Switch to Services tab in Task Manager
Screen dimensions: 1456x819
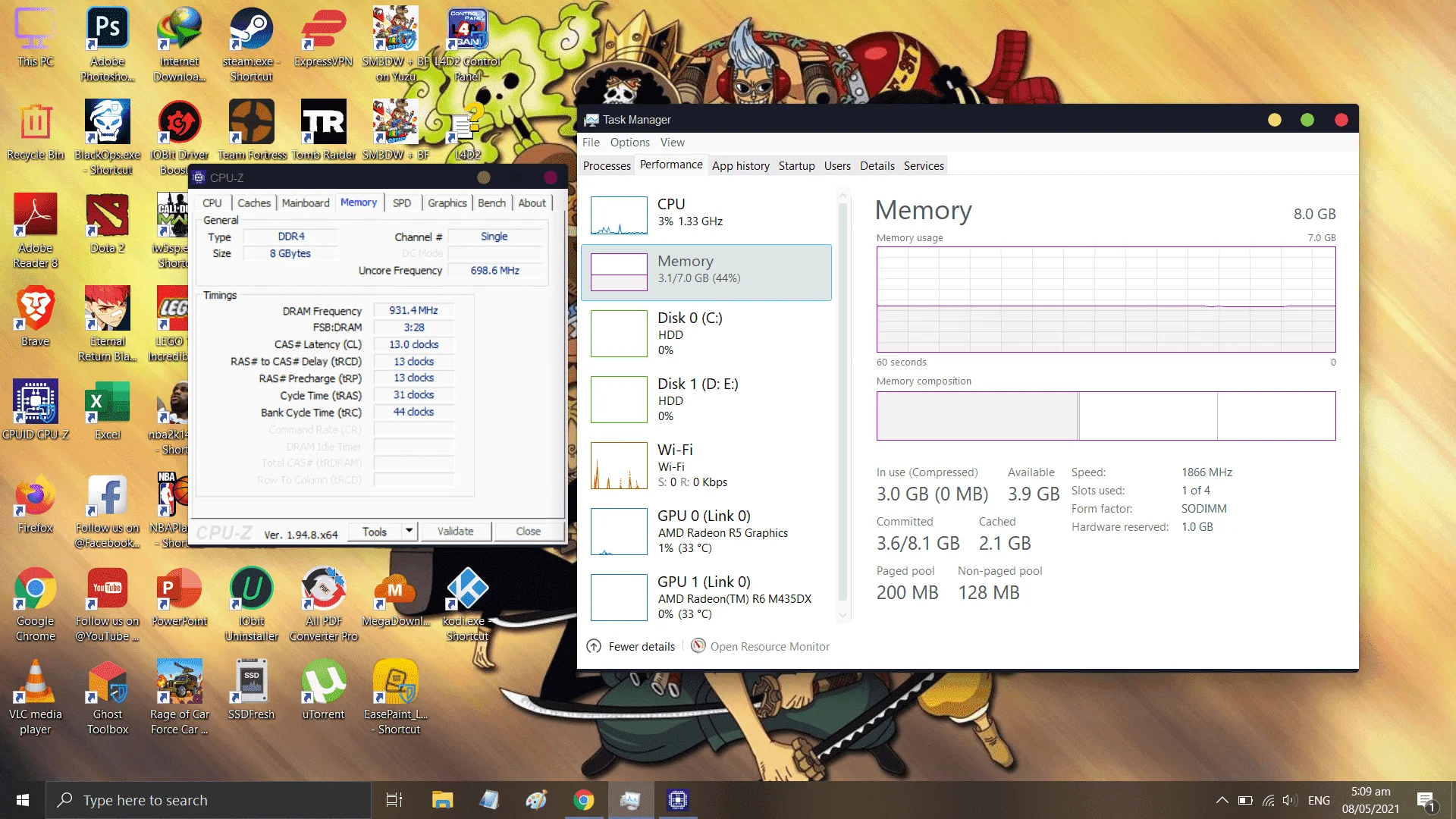click(x=923, y=165)
